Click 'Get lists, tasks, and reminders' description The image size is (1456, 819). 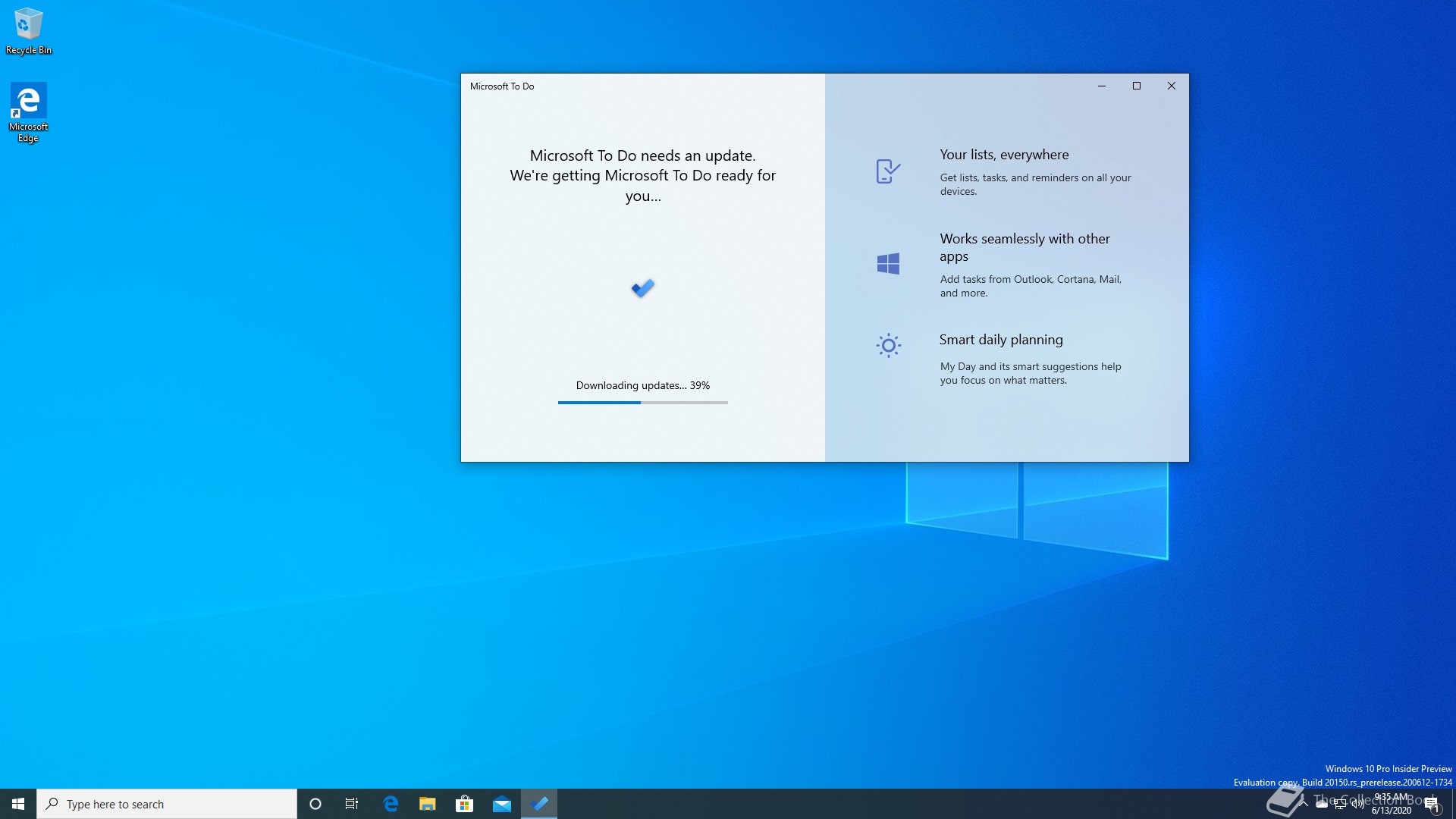point(1035,184)
